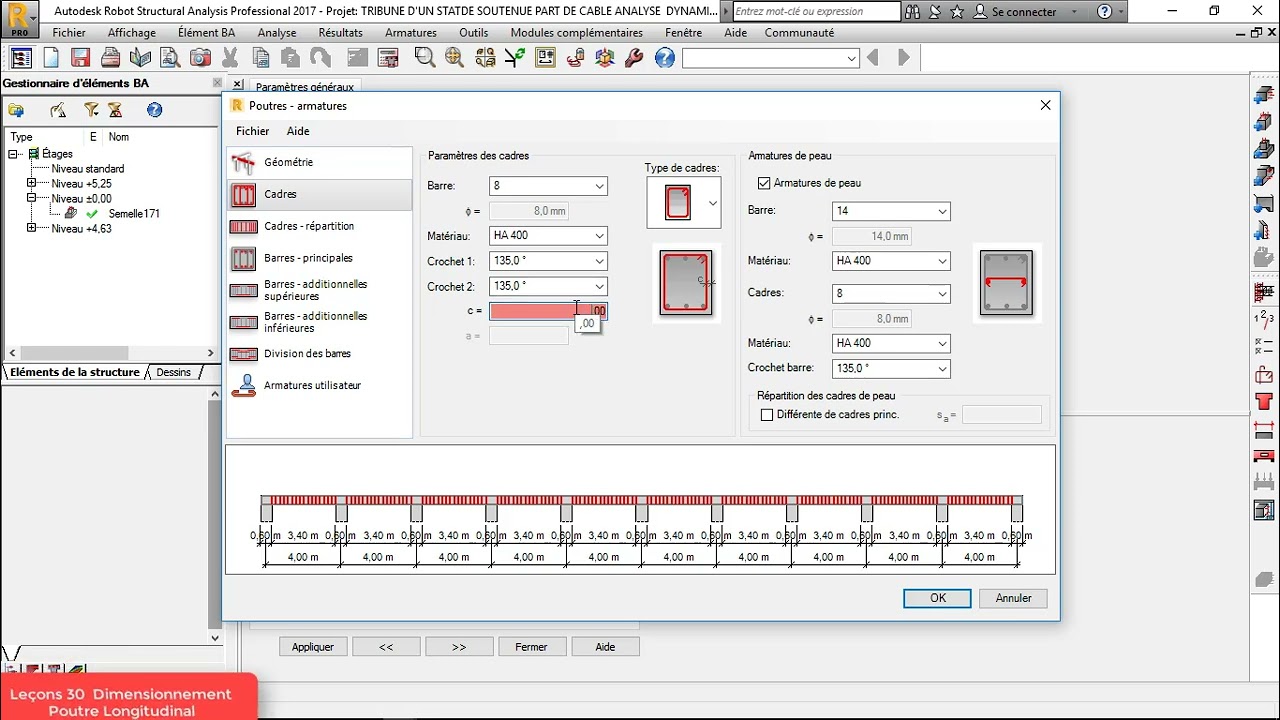1280x720 pixels.
Task: Open Barres - principales section
Action: tap(319, 258)
